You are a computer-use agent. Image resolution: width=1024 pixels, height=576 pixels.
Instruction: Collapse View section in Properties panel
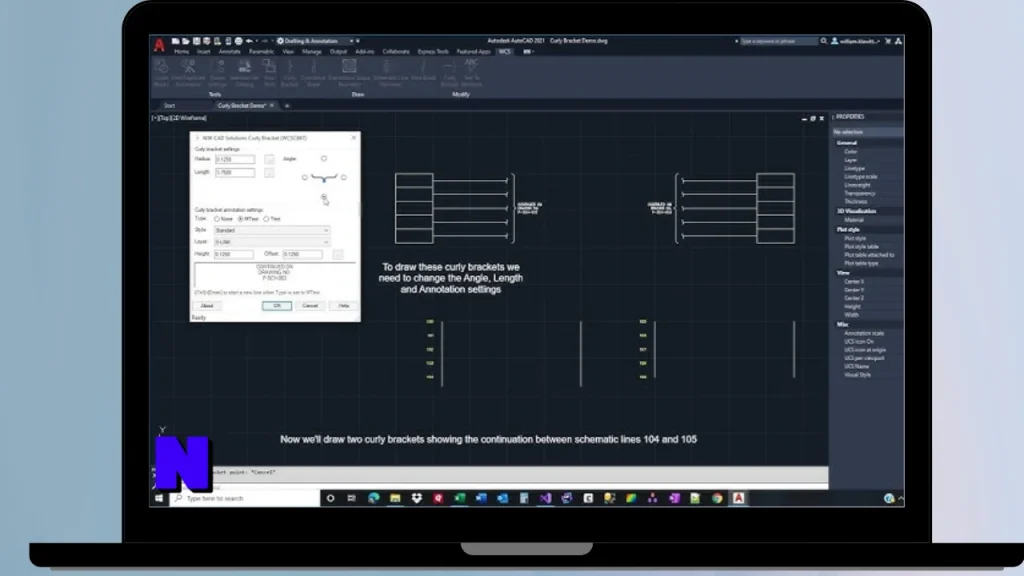tap(843, 273)
